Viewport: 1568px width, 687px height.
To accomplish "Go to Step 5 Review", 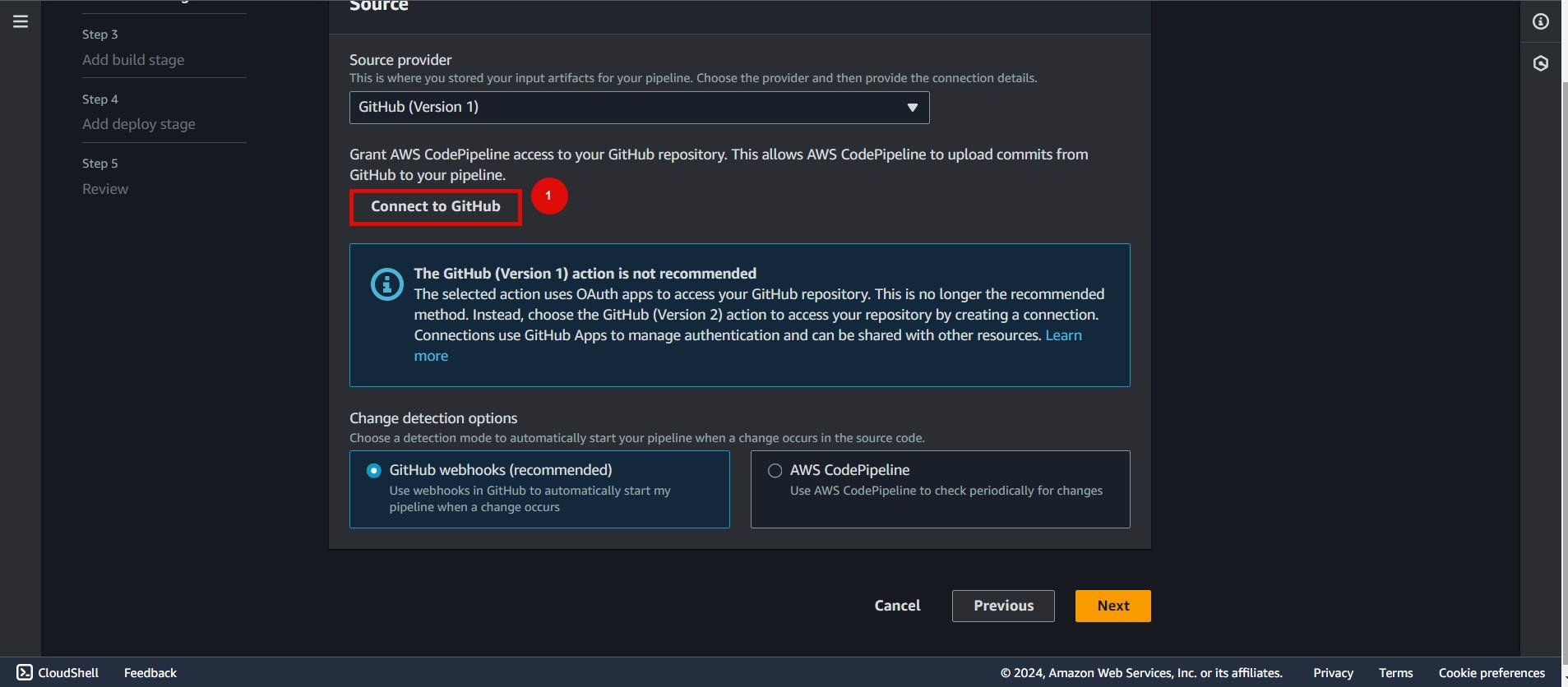I will (105, 188).
